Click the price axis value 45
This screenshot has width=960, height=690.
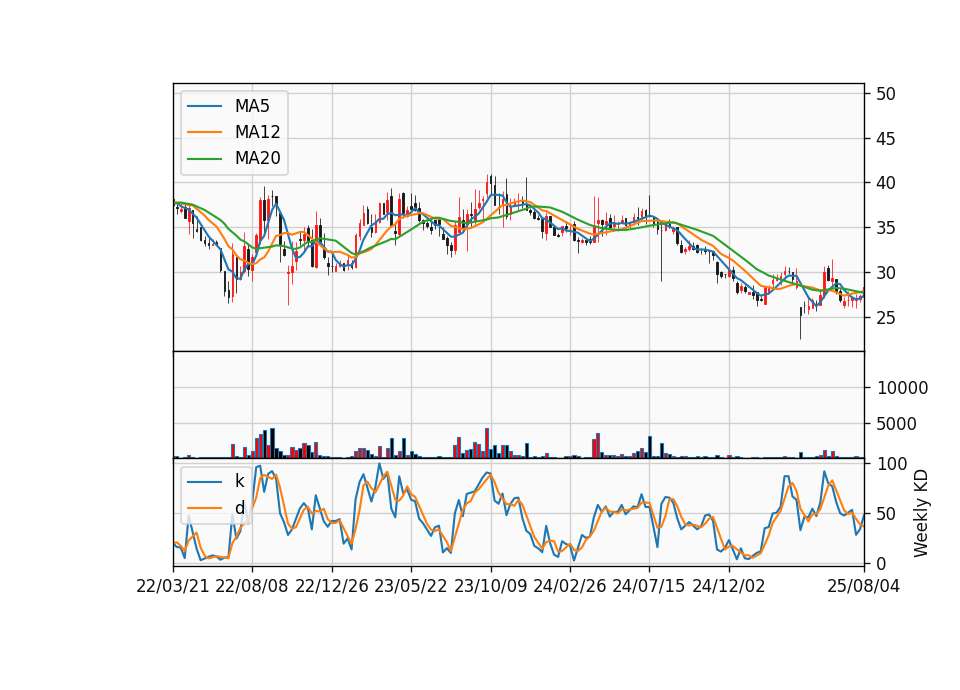tap(886, 139)
